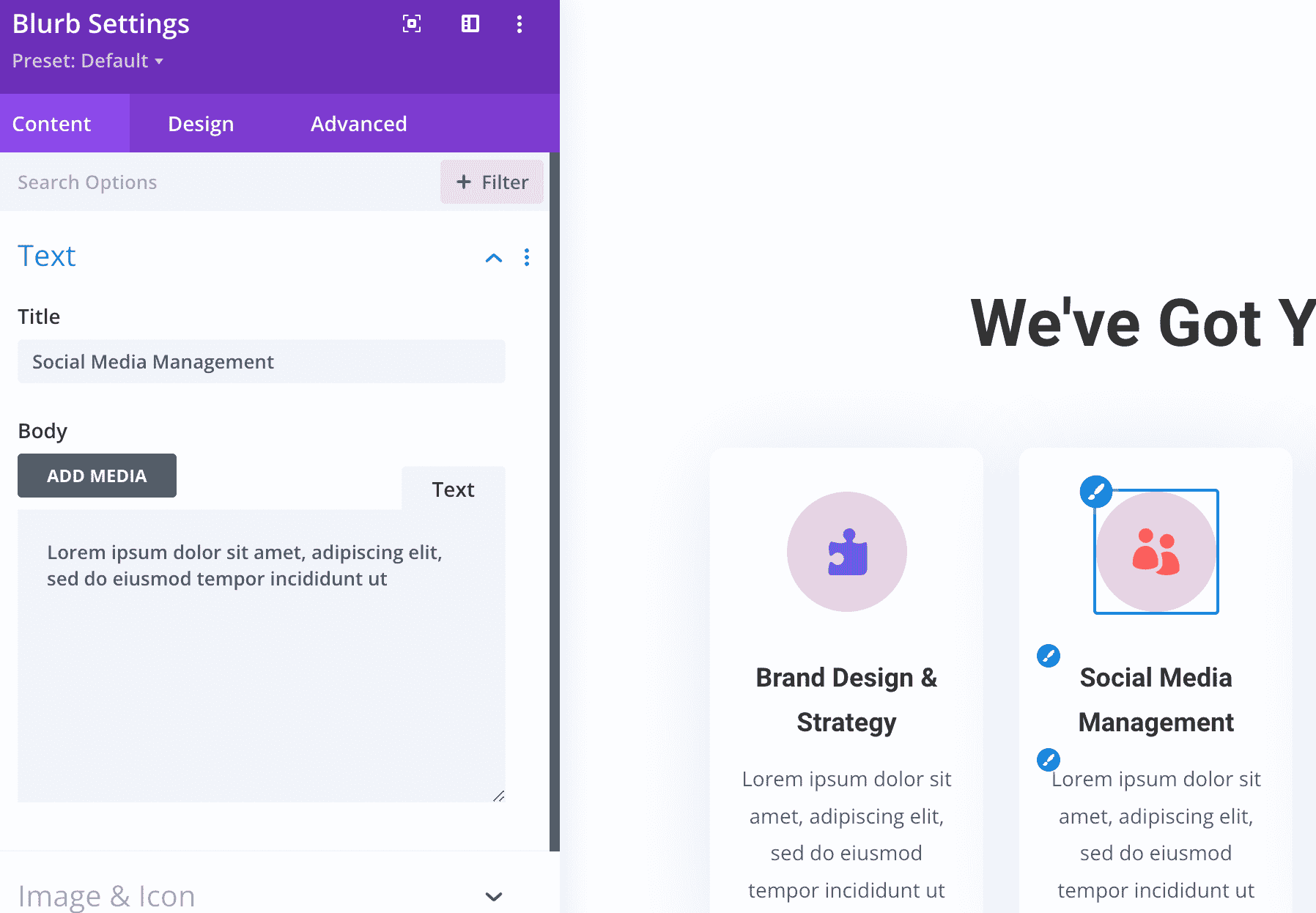1316x913 pixels.
Task: Open the Blurb Settings three-dot menu
Action: tap(520, 24)
